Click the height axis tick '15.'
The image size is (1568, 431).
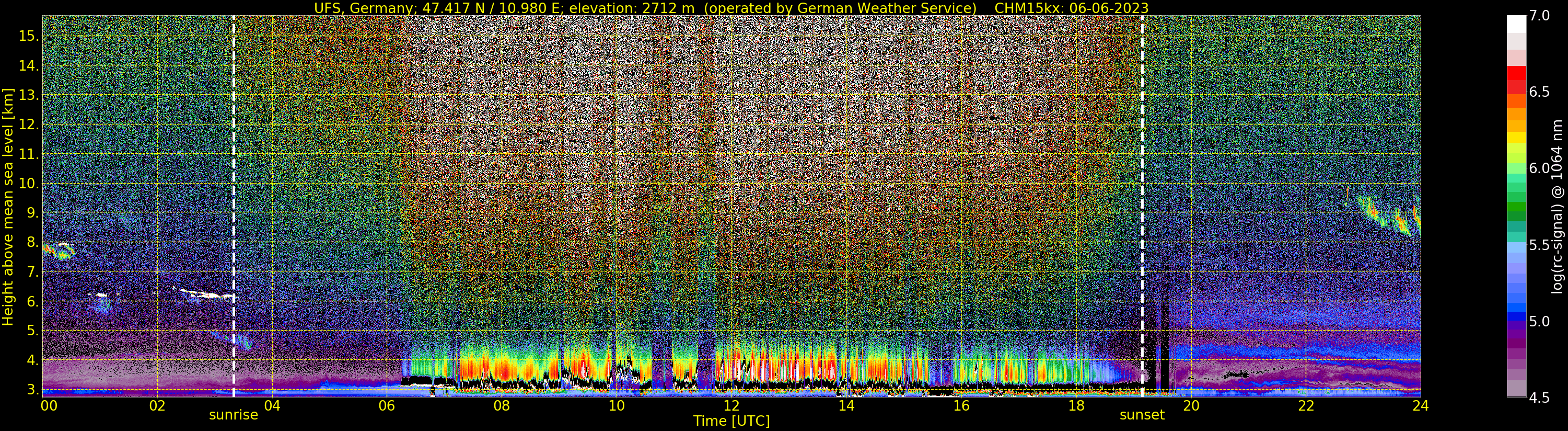tap(29, 36)
